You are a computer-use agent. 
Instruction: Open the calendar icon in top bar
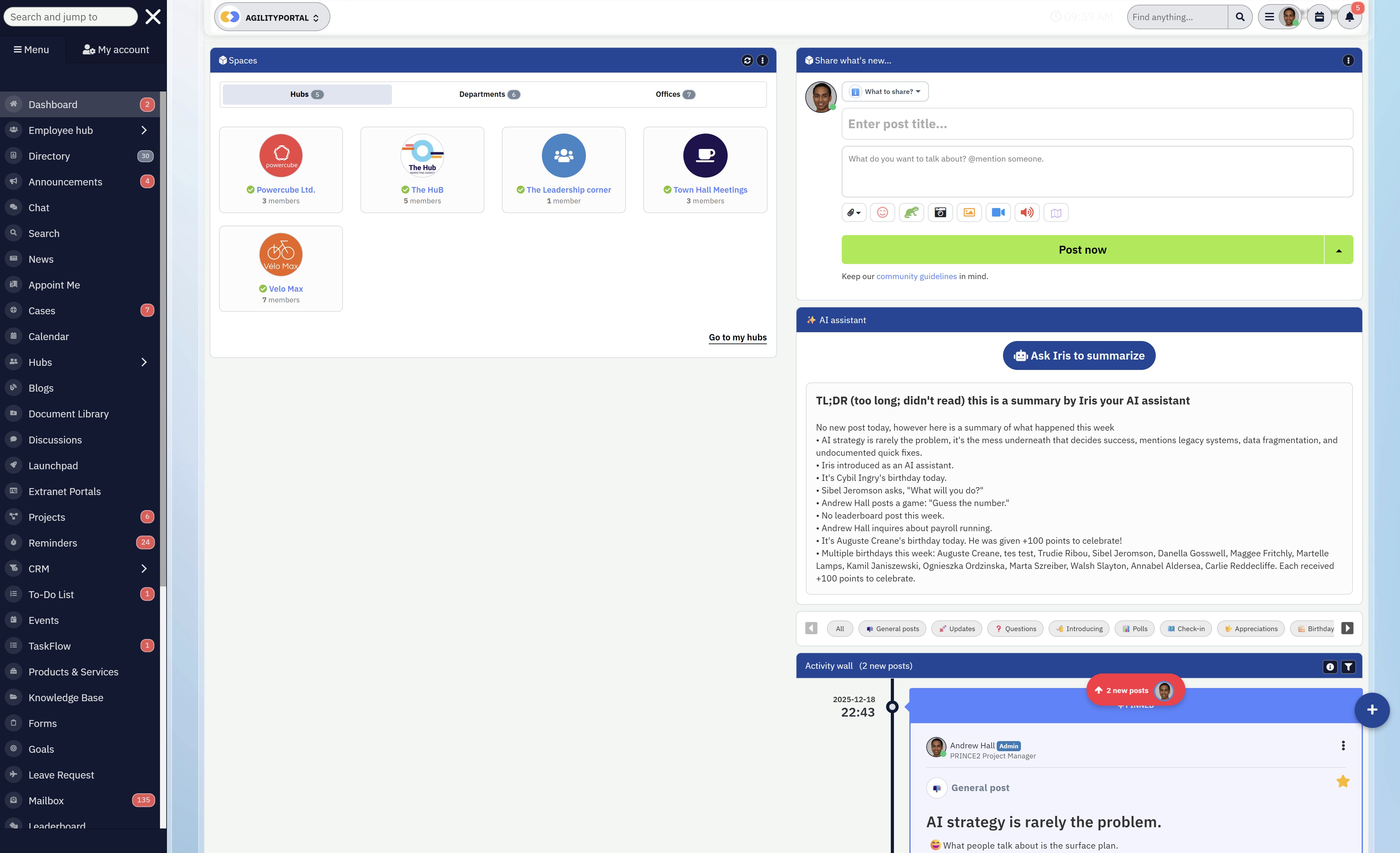click(1319, 17)
